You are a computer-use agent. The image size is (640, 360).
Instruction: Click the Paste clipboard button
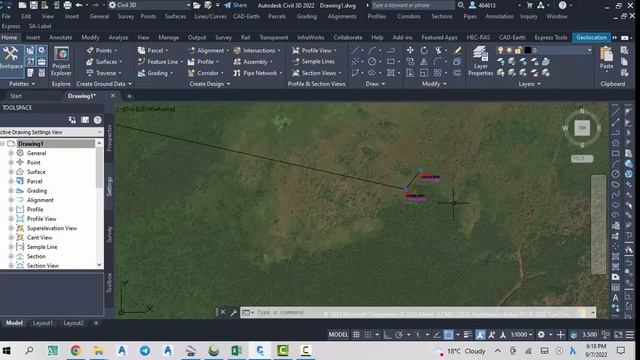click(x=607, y=58)
